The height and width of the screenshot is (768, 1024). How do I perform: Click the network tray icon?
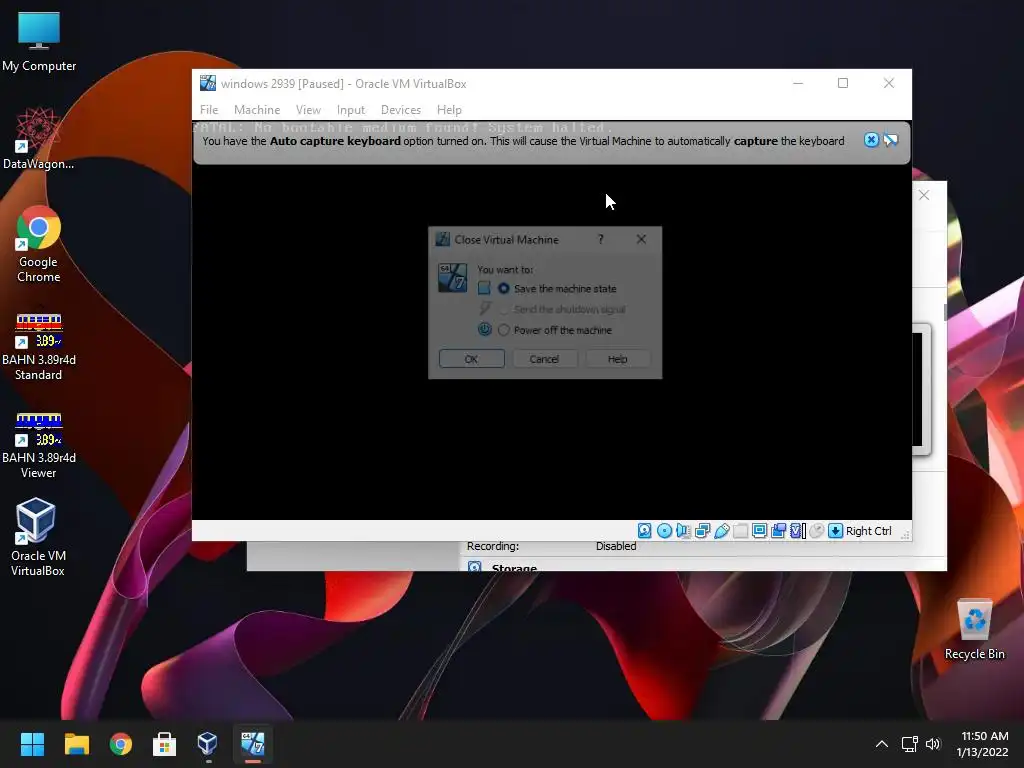pos(910,744)
